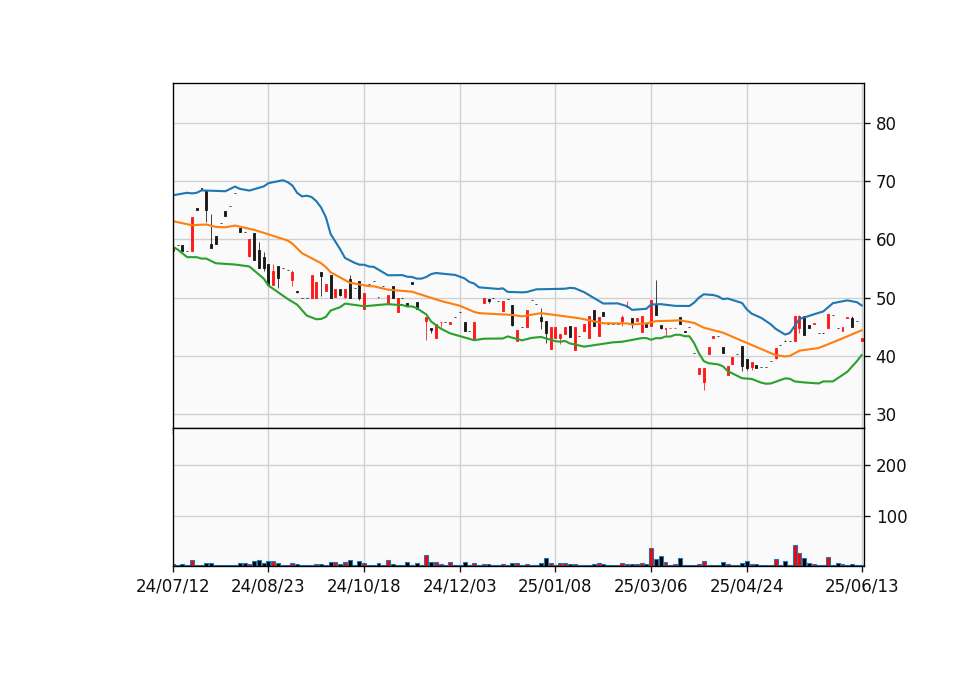Click the volume axis value 200
The image size is (960, 690).
tap(891, 467)
